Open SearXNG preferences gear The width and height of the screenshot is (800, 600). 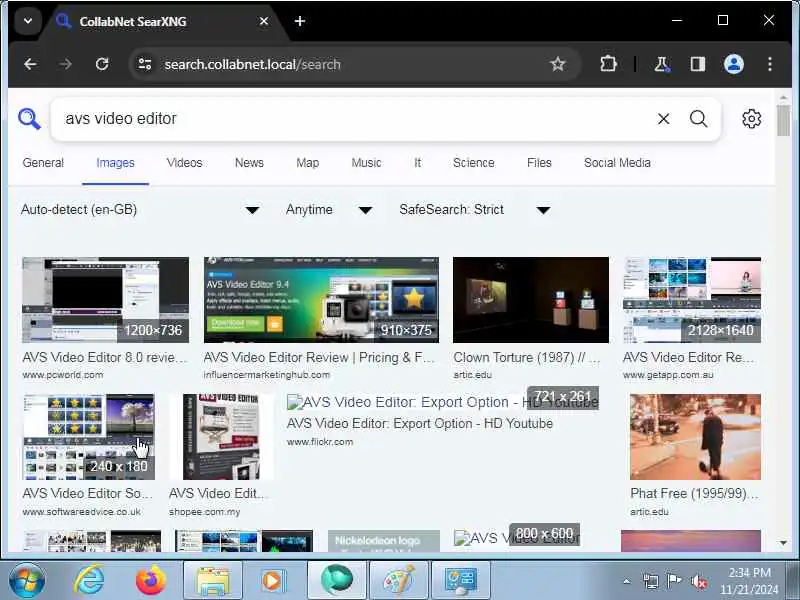coord(751,119)
